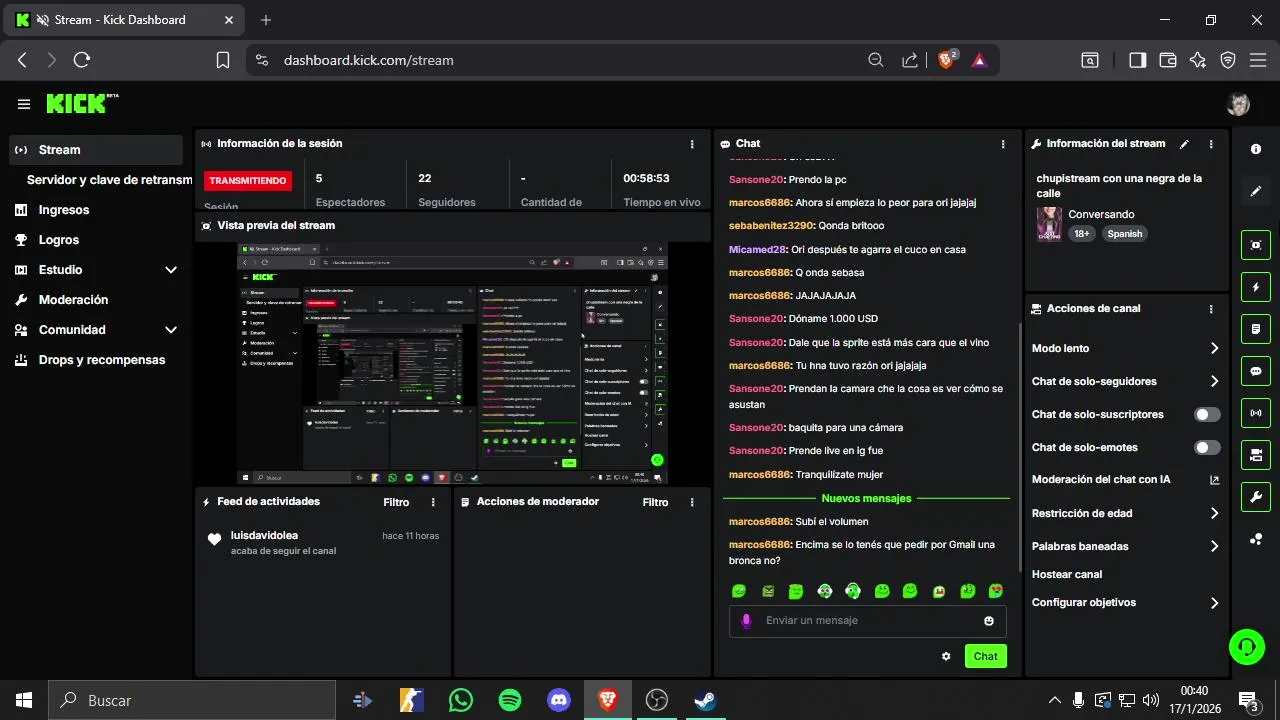Edit stream information via the pencil icon in the panel header
The image size is (1280, 720).
tap(1184, 144)
